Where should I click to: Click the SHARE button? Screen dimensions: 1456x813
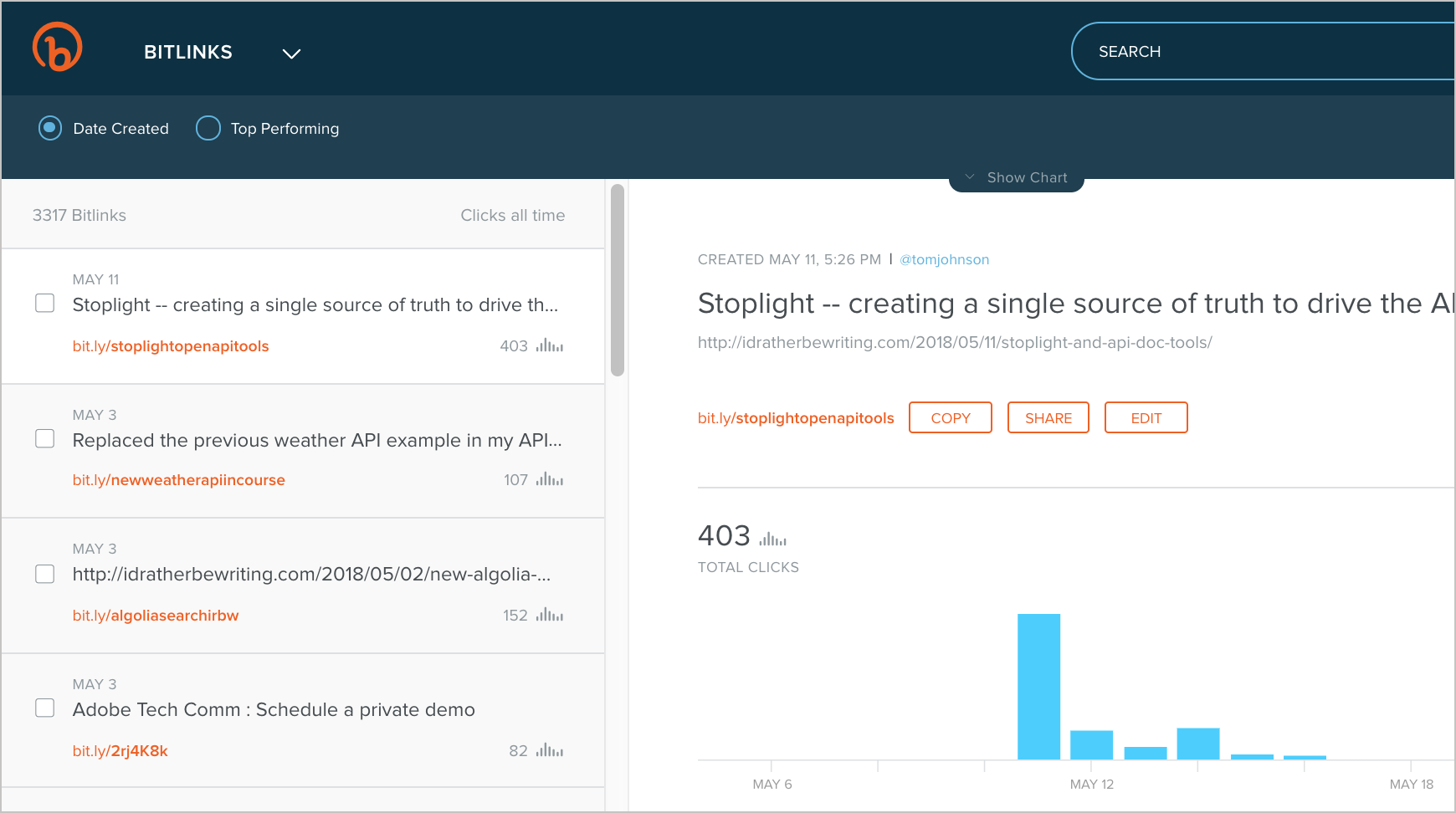(x=1048, y=417)
